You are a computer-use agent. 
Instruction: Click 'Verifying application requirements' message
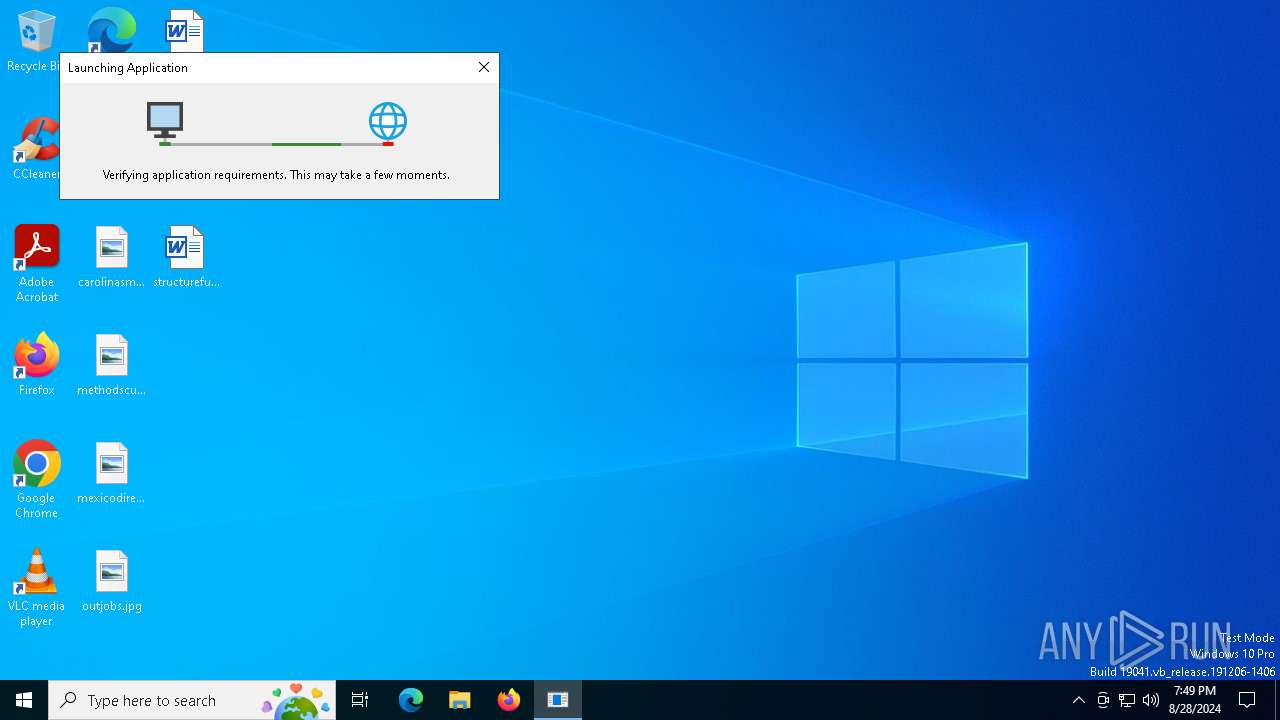(276, 175)
